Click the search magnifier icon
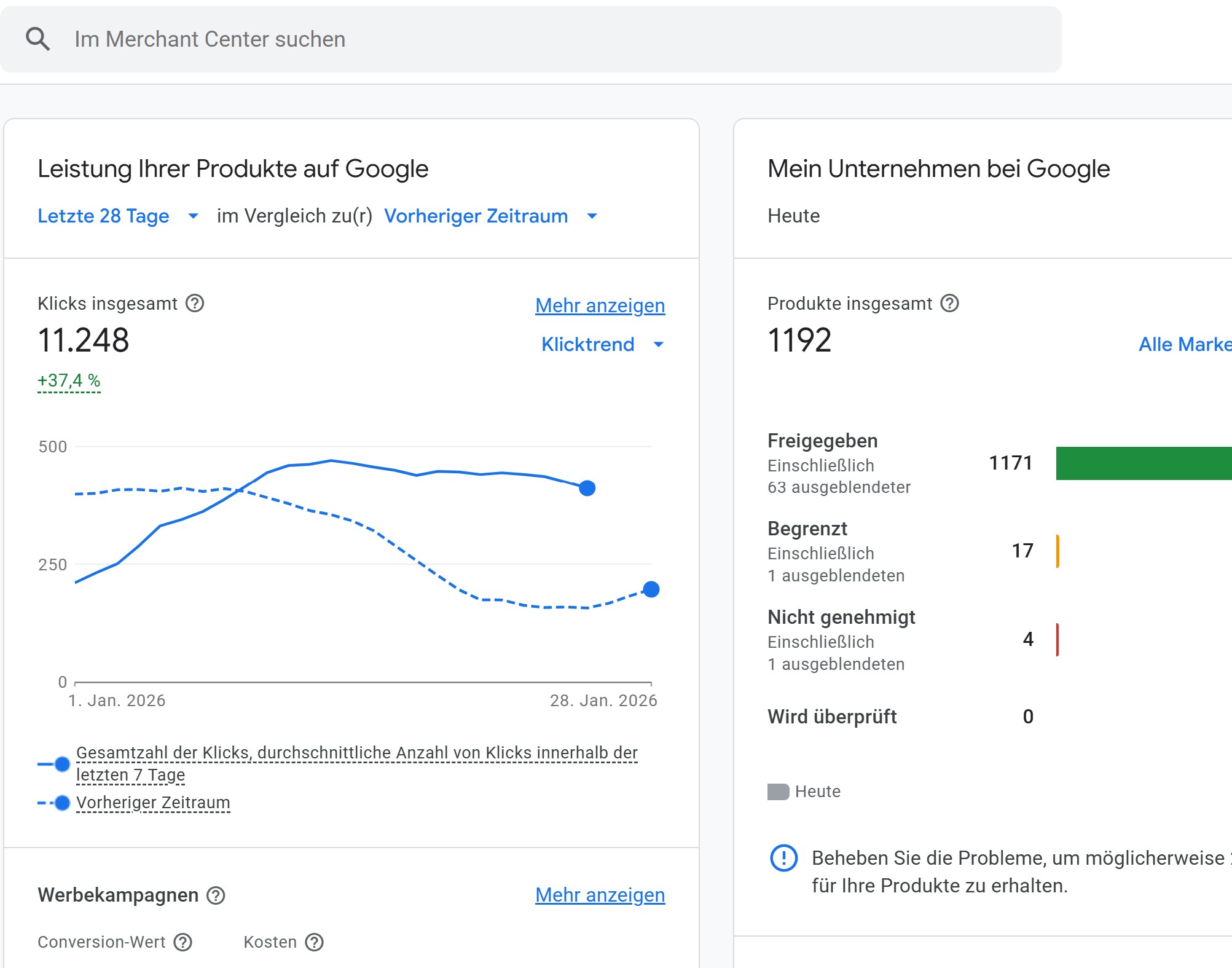The image size is (1232, 968). point(37,39)
